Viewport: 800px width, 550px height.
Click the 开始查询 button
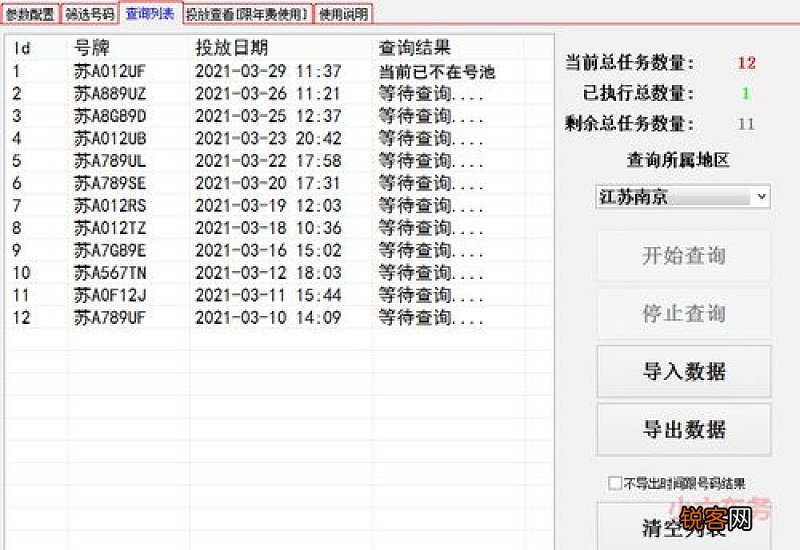click(684, 256)
